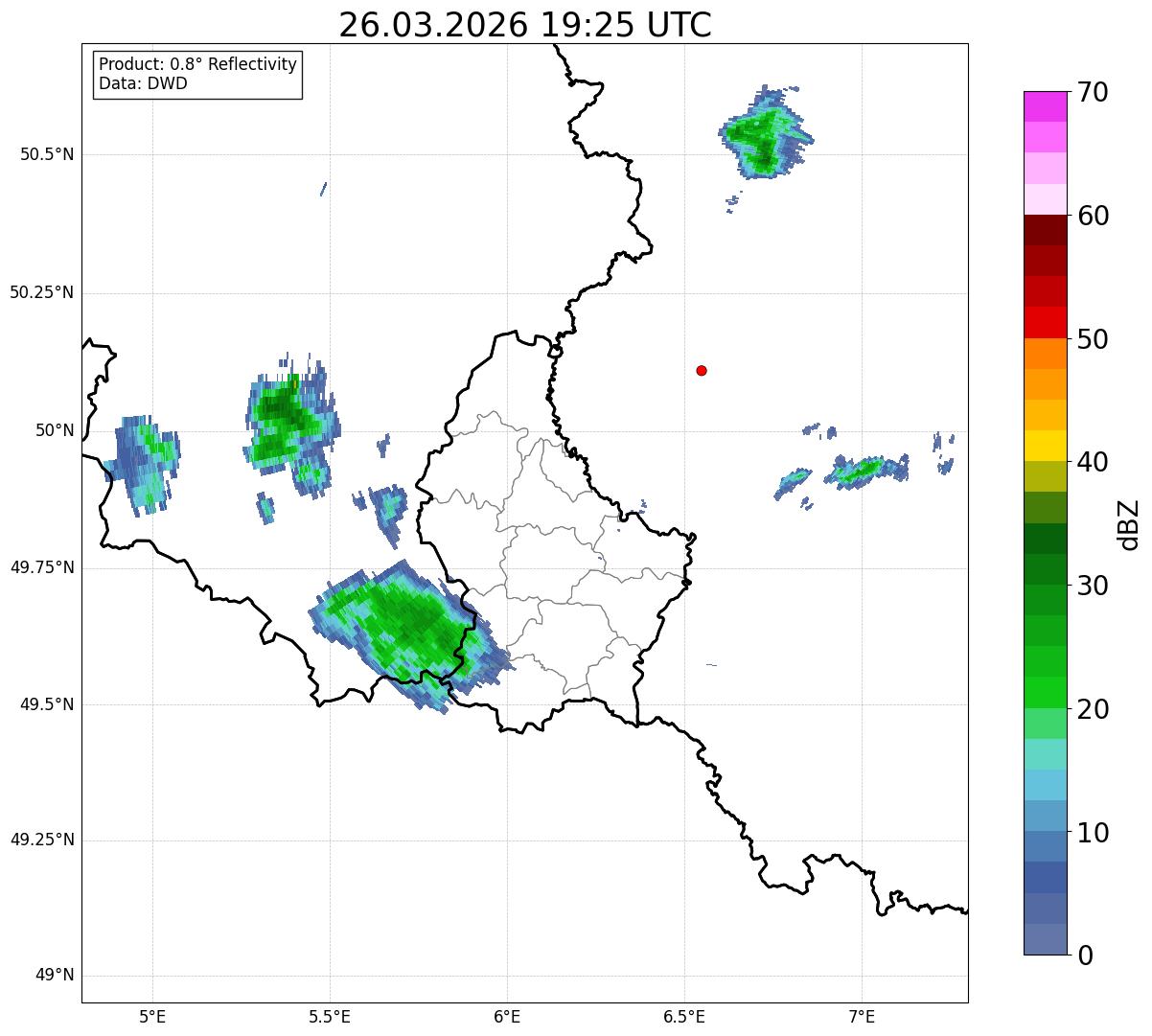Click the bright green 20 dBZ swatch
The width and height of the screenshot is (1152, 1036).
(1045, 693)
